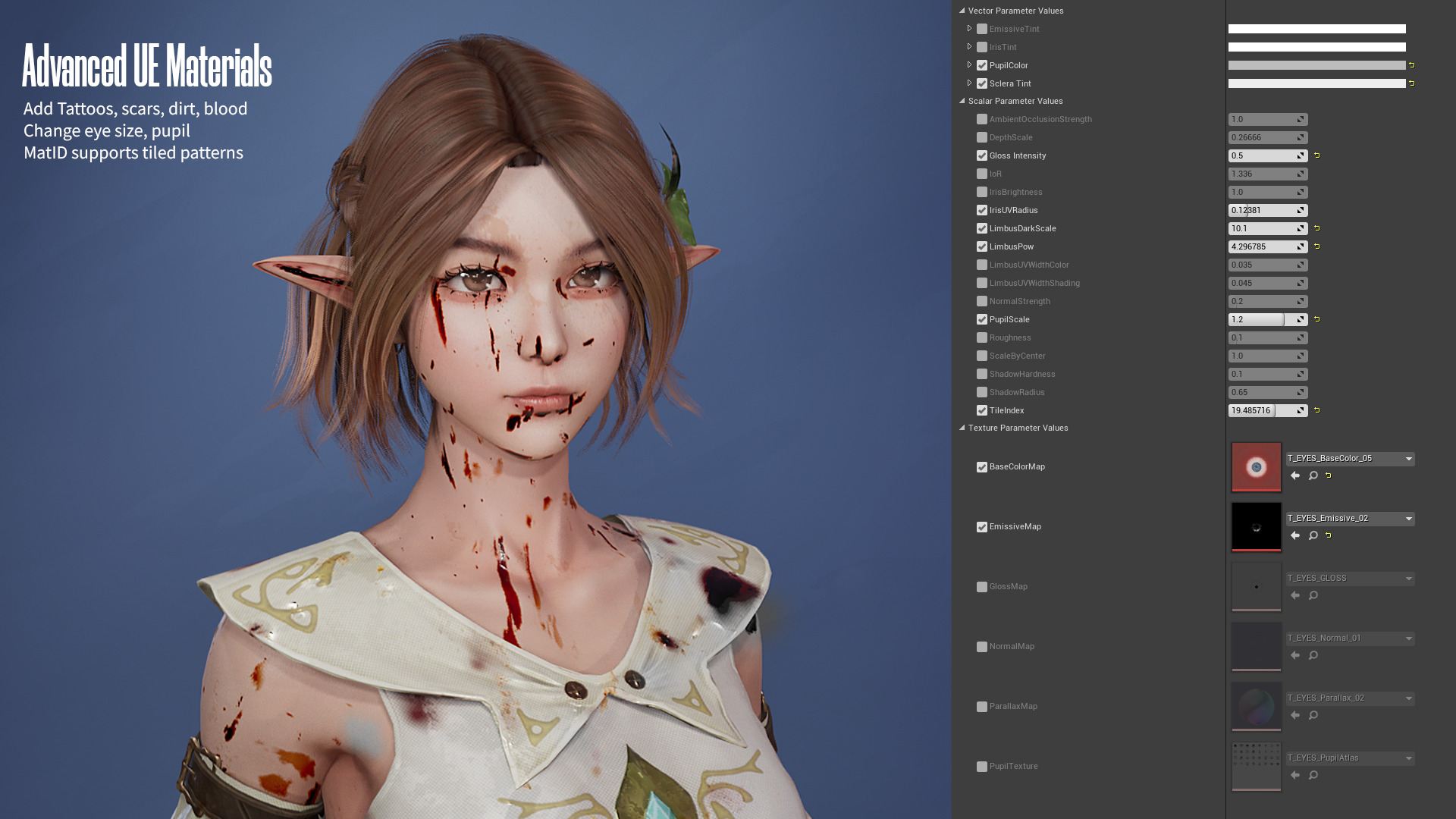Expand the Sclera Tint vector parameter
The height and width of the screenshot is (819, 1456).
(x=969, y=83)
